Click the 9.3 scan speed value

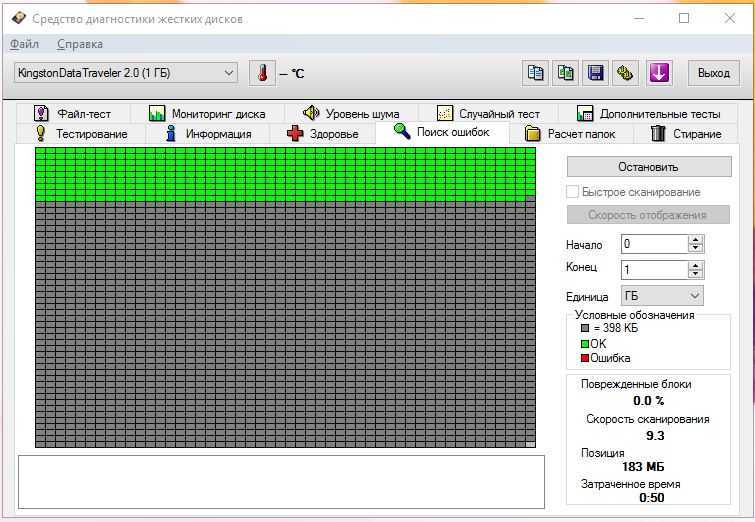[655, 436]
